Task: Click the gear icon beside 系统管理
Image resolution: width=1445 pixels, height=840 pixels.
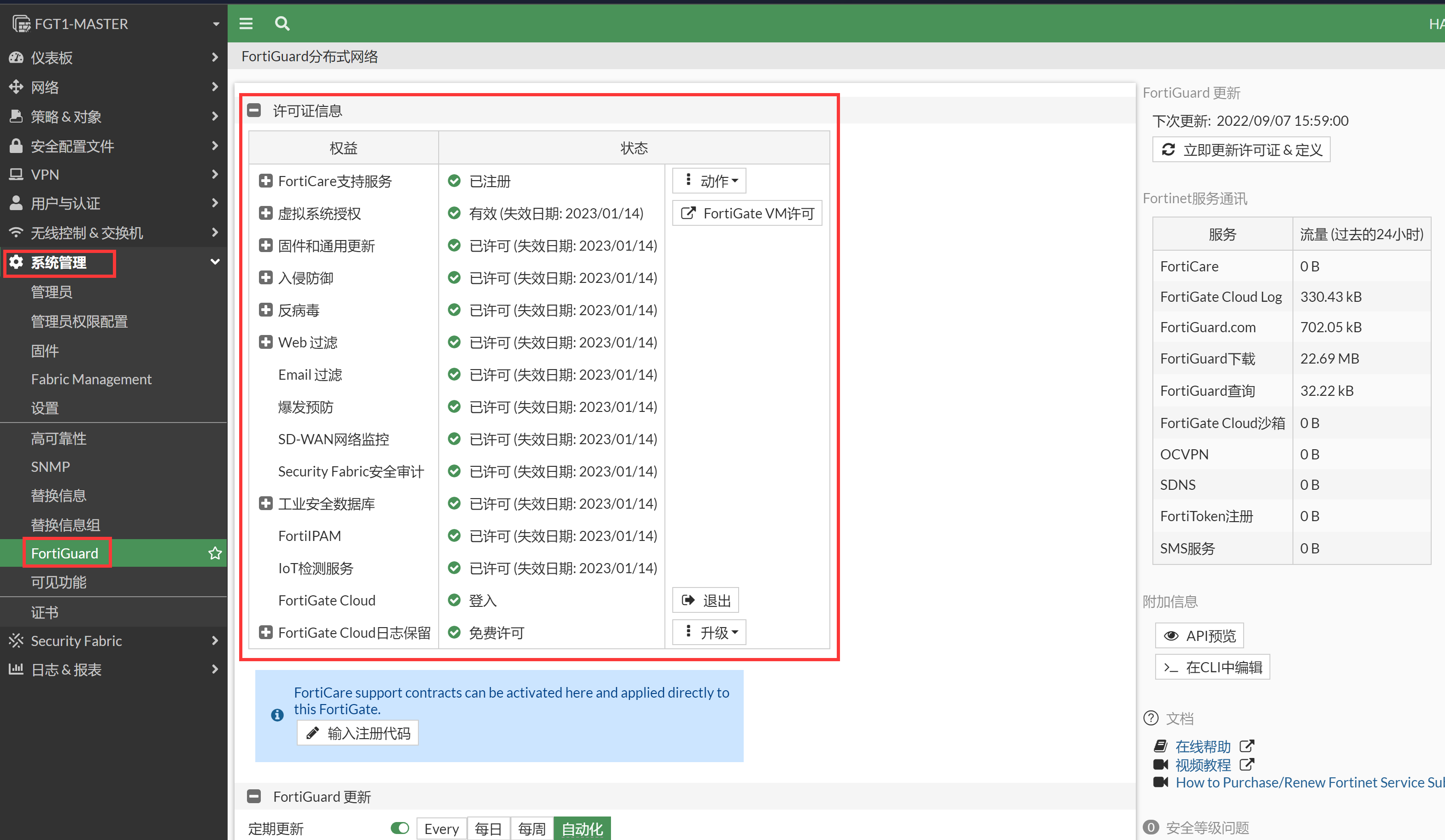Action: coord(16,262)
